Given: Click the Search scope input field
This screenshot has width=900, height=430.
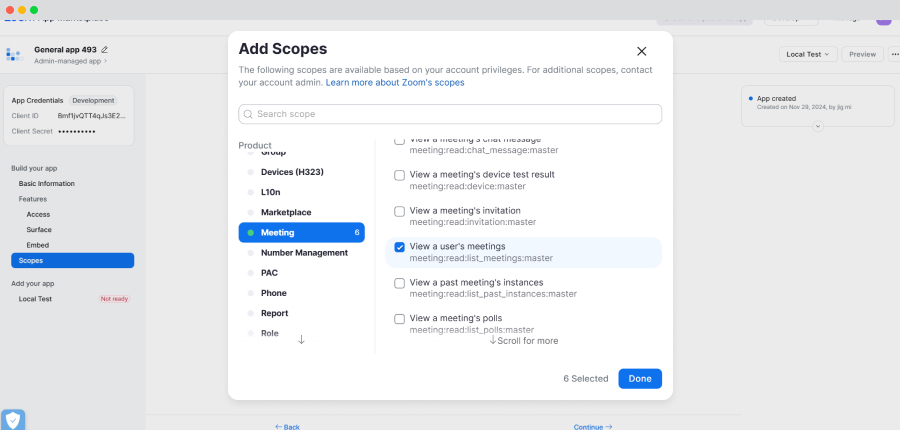Looking at the screenshot, I should 450,114.
